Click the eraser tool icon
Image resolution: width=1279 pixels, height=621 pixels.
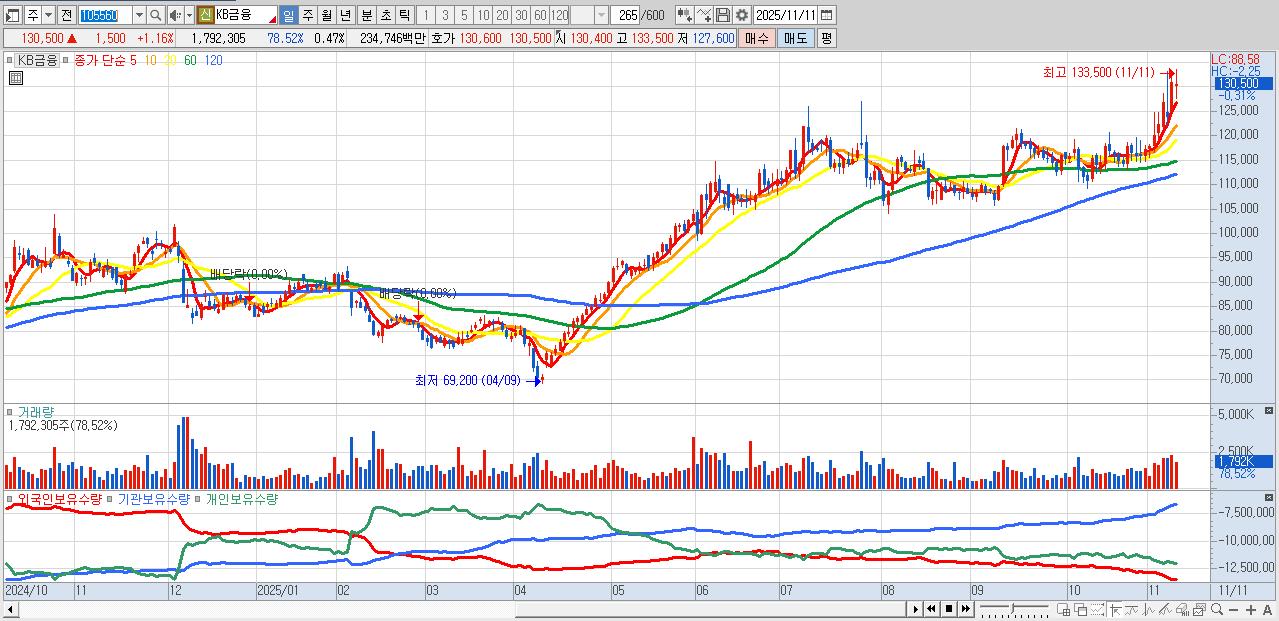coord(1182,609)
